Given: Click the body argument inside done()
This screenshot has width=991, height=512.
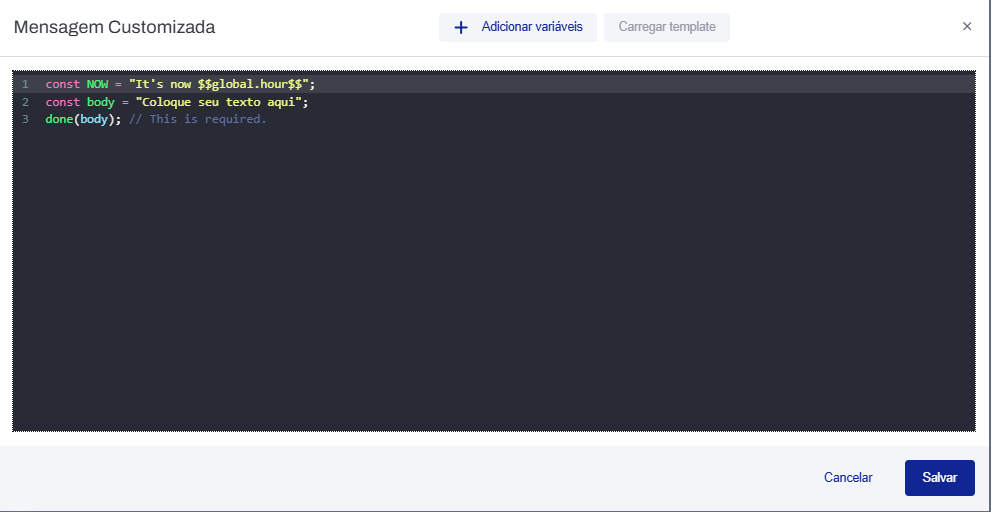Looking at the screenshot, I should click(94, 119).
